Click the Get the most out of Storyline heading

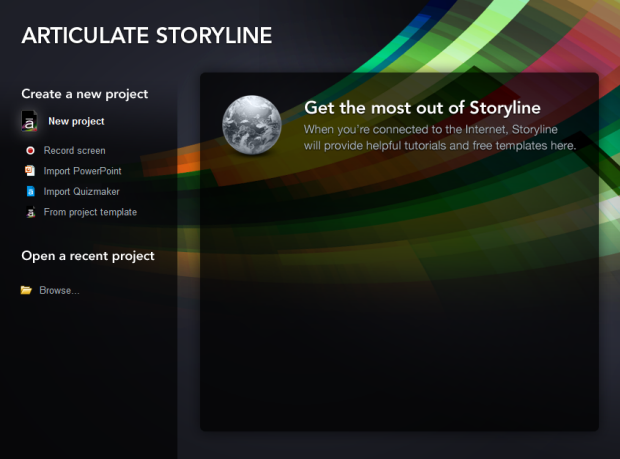[422, 108]
